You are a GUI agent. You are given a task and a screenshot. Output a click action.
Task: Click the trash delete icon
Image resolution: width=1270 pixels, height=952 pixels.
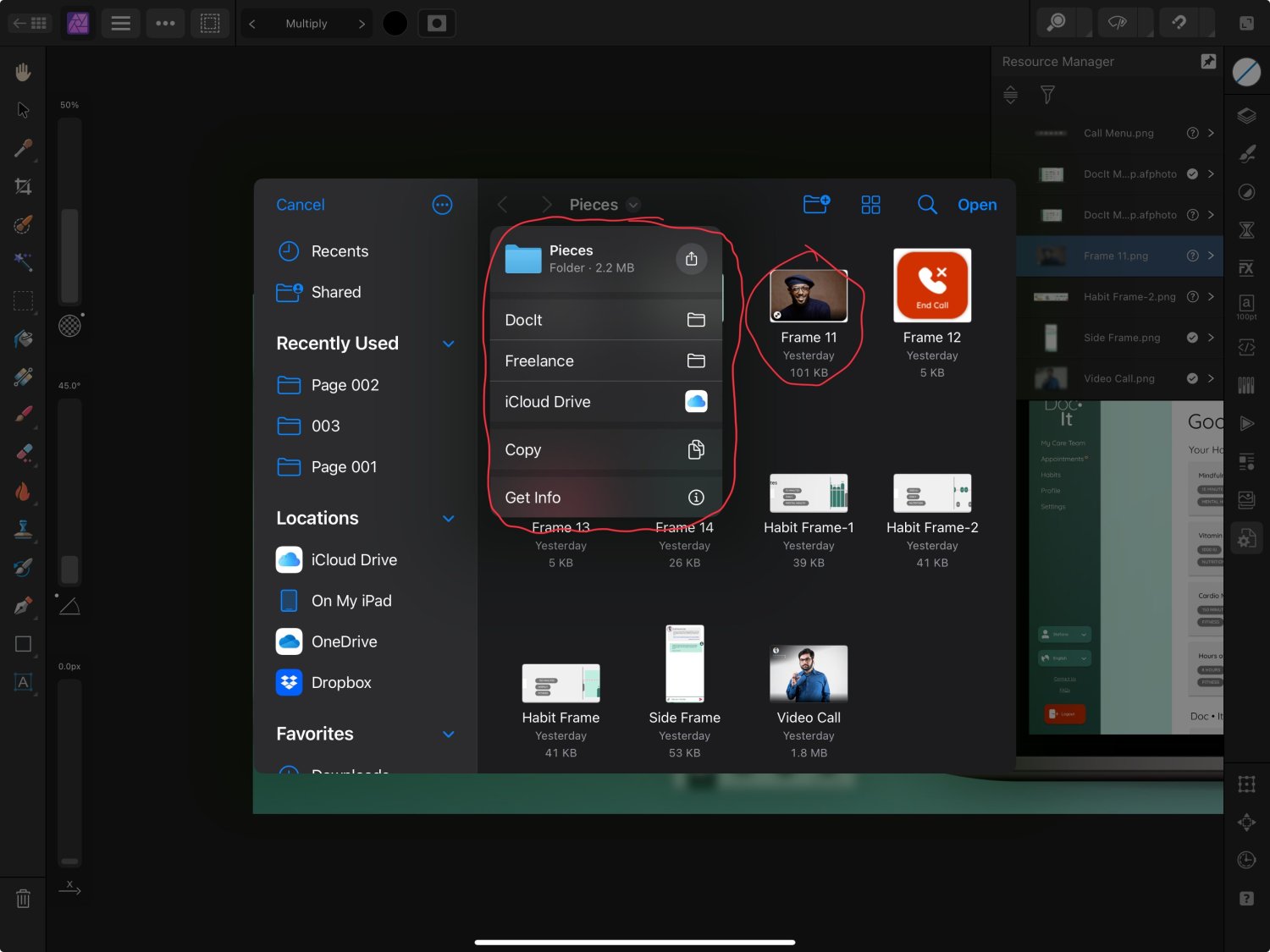[23, 899]
